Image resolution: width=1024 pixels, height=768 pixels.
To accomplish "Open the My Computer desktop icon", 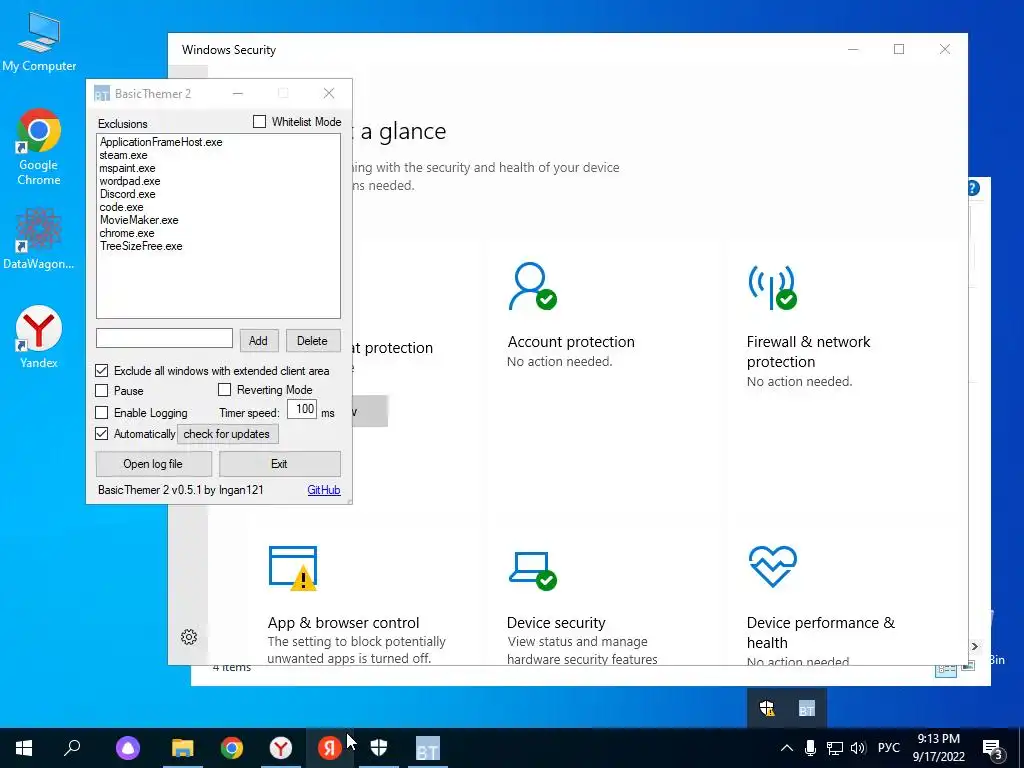I will pyautogui.click(x=39, y=41).
